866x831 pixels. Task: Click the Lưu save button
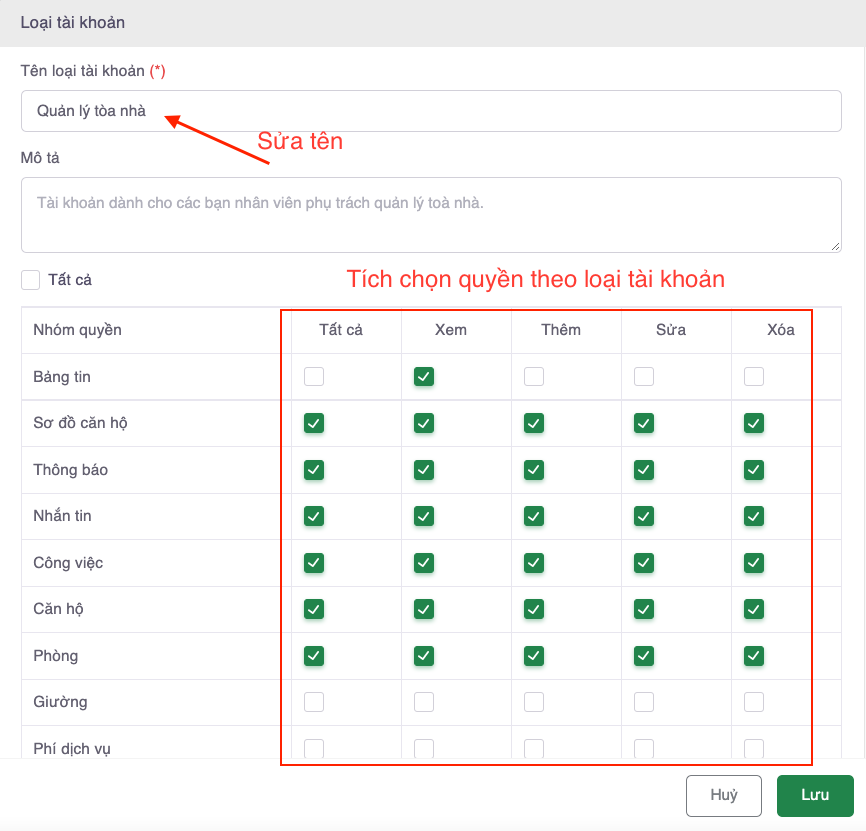(x=815, y=795)
